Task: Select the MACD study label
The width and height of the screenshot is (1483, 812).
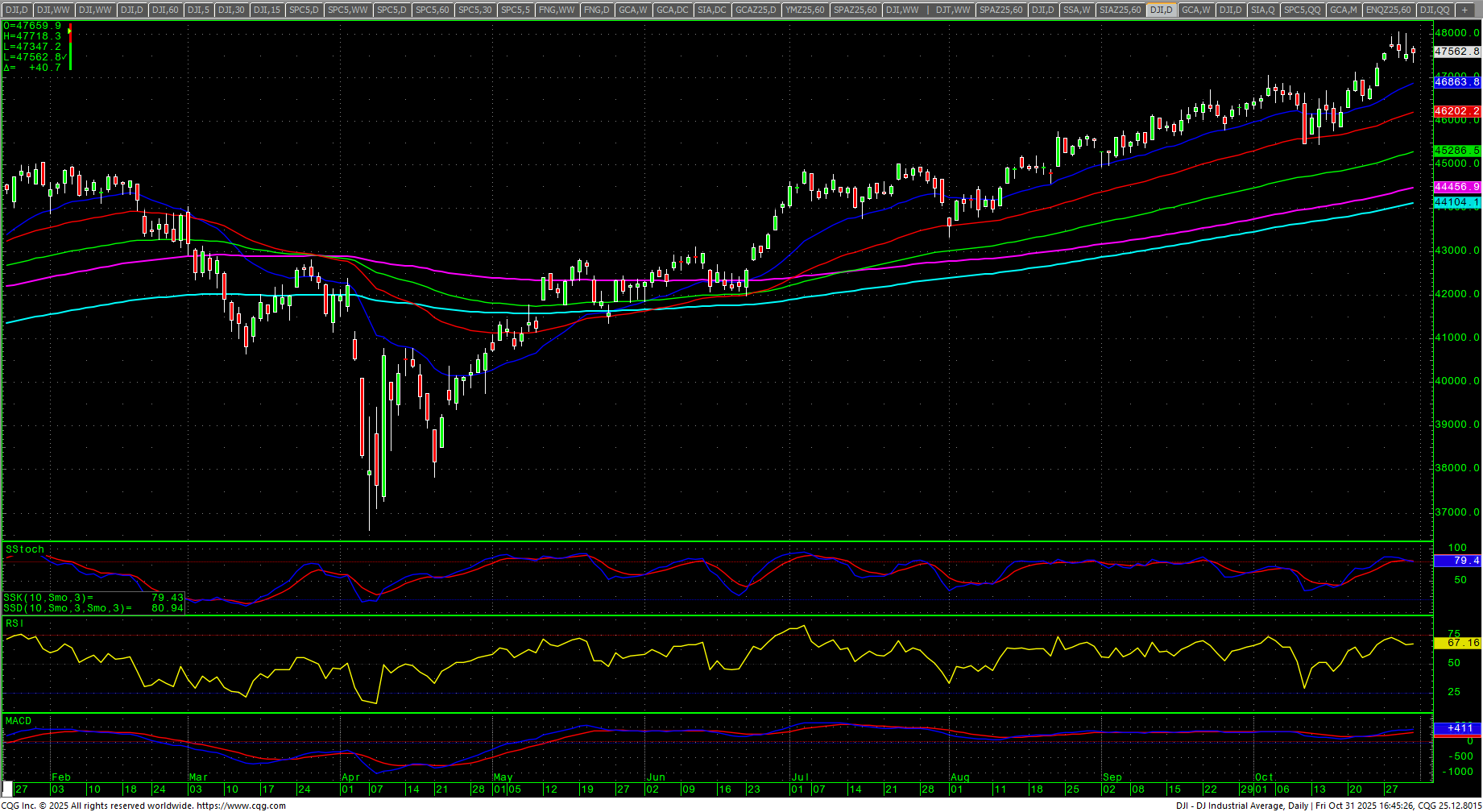Action: (19, 721)
